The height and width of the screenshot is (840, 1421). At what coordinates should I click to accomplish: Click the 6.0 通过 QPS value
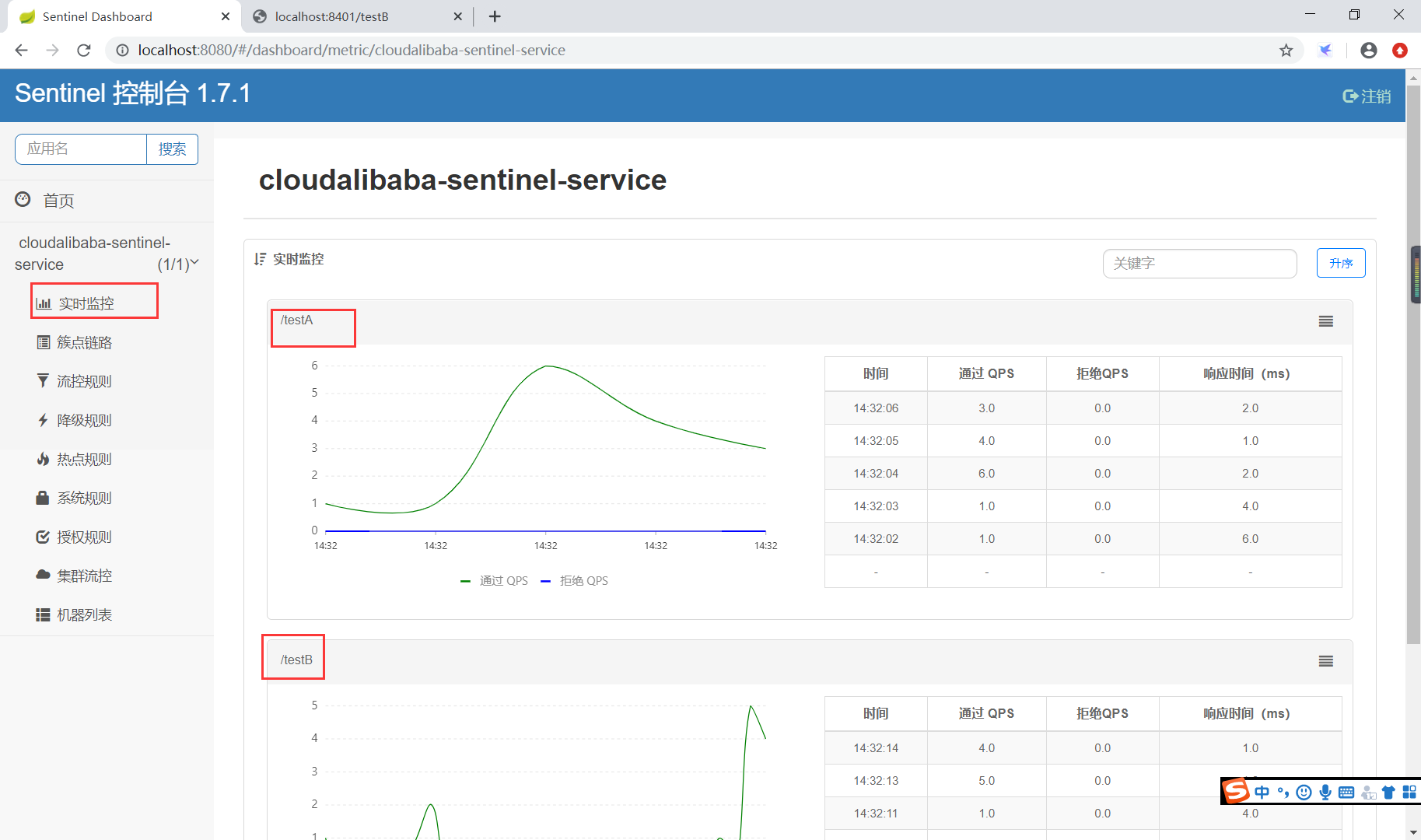[x=986, y=473]
